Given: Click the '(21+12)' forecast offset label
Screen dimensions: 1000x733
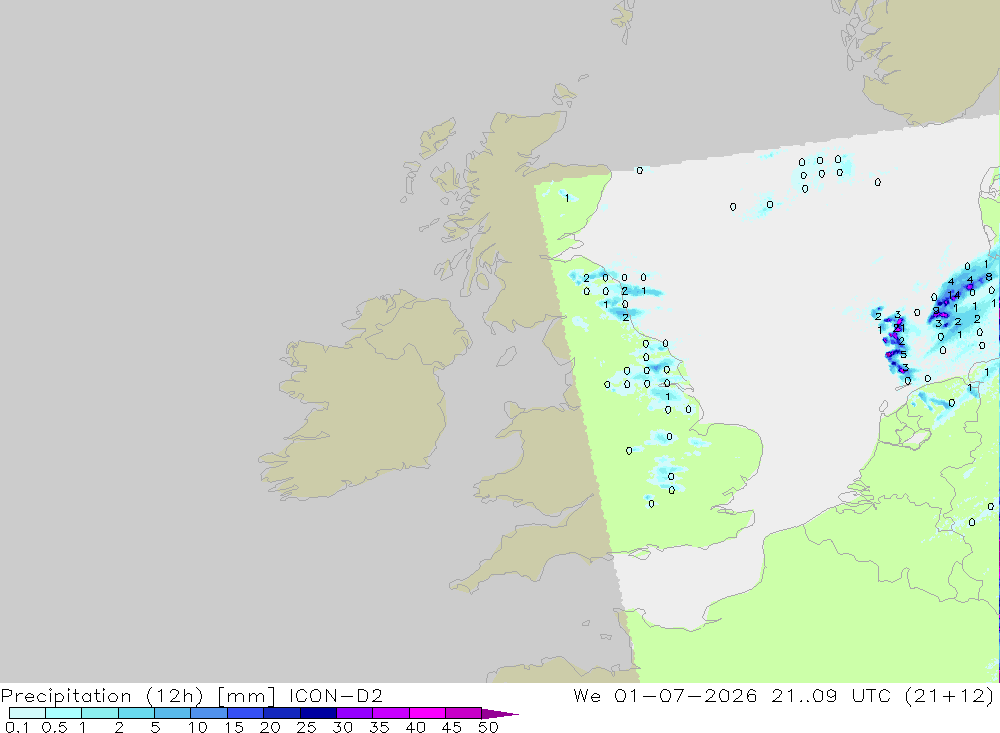Looking at the screenshot, I should pyautogui.click(x=949, y=695).
